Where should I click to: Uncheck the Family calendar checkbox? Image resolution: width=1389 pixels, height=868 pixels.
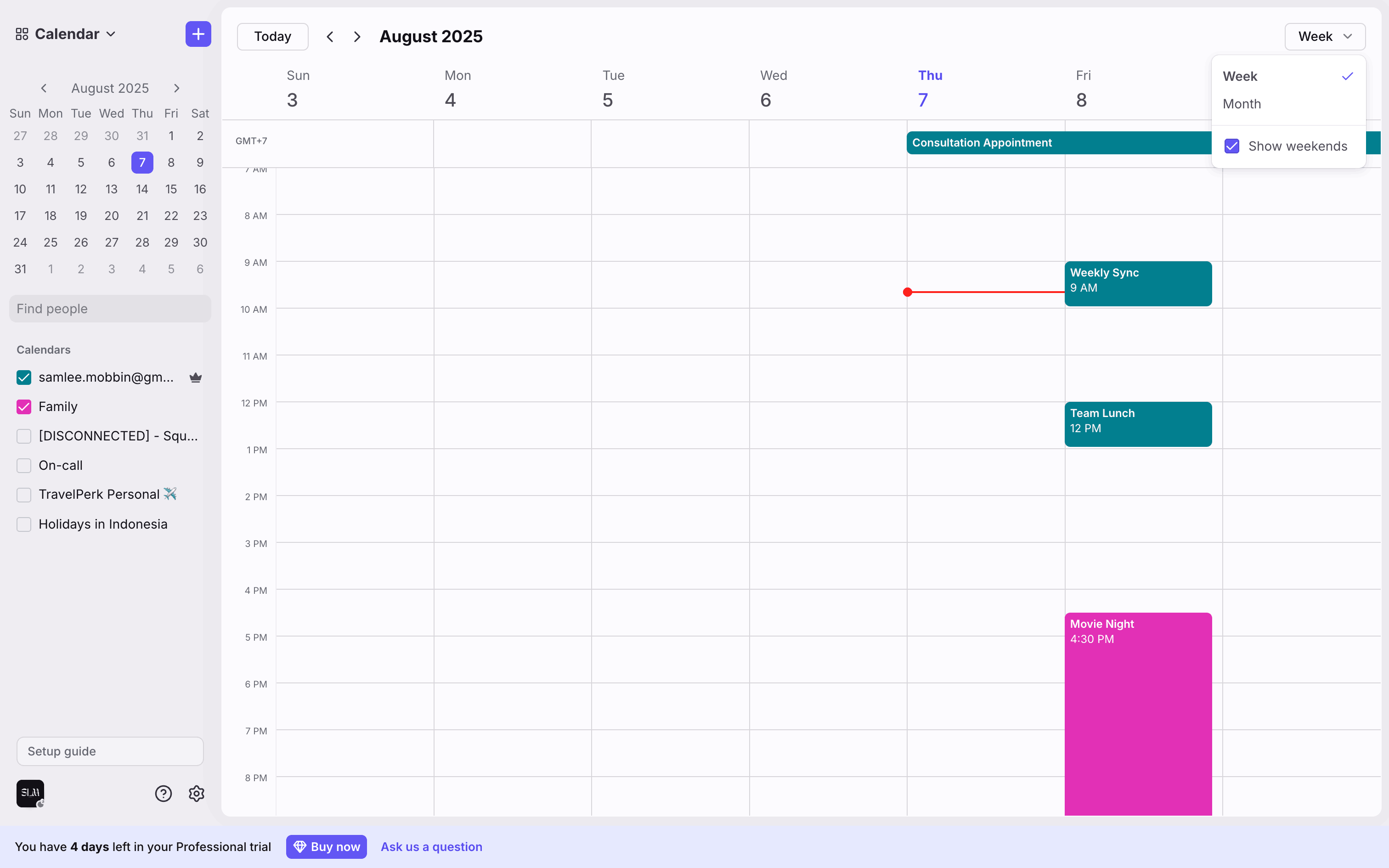[x=23, y=407]
